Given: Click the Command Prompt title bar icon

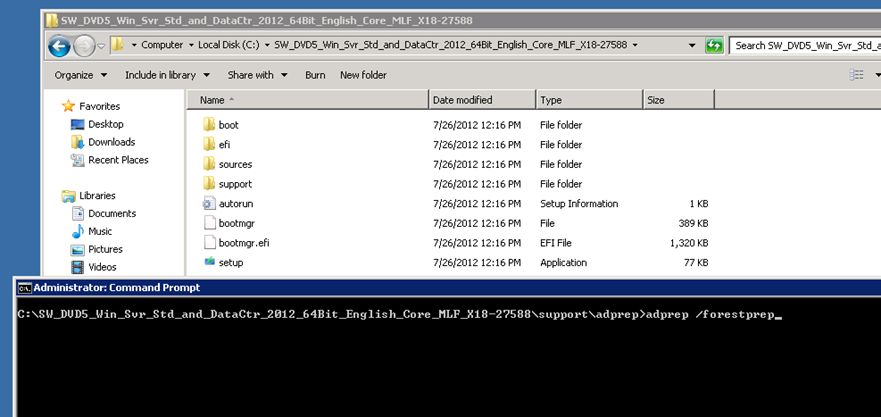Looking at the screenshot, I should click(24, 288).
